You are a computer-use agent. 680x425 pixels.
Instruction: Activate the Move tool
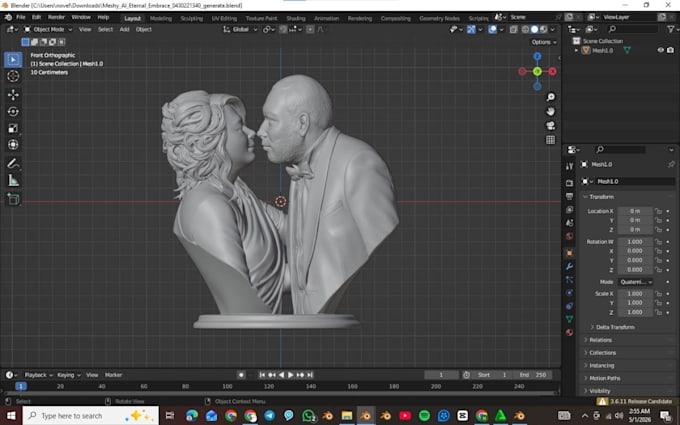13,95
